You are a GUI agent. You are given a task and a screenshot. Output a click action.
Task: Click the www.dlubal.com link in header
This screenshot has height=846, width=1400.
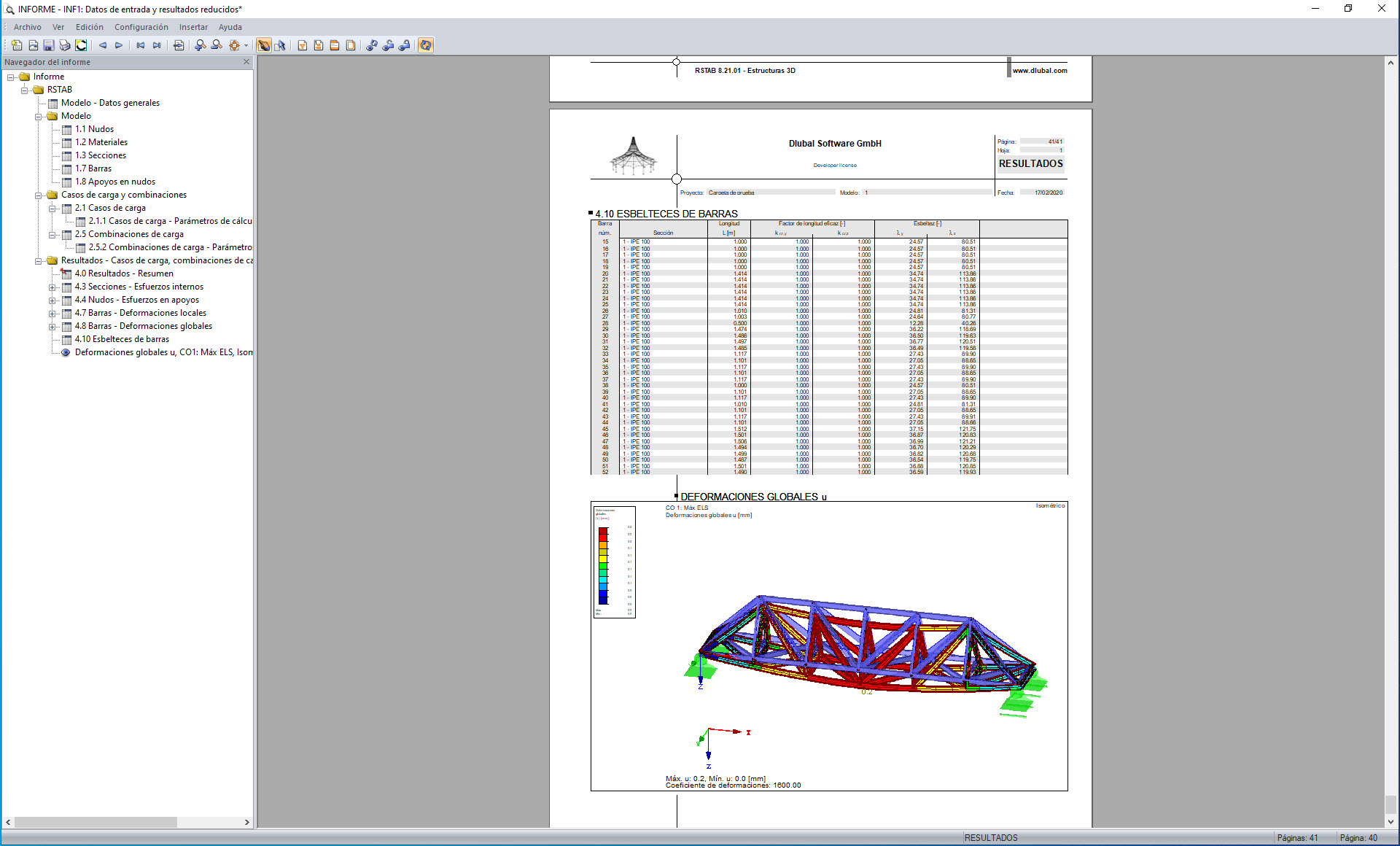click(1039, 71)
